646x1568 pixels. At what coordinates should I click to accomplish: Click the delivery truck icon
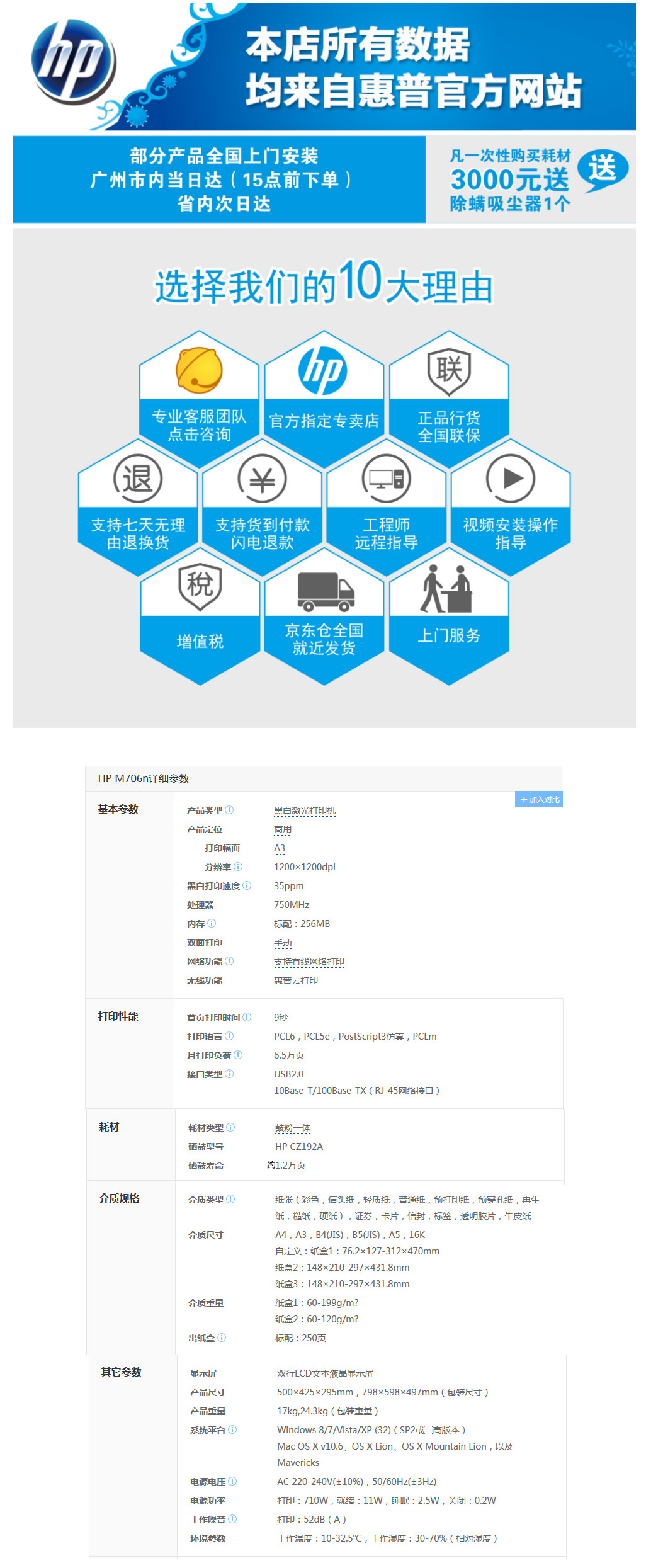[326, 592]
